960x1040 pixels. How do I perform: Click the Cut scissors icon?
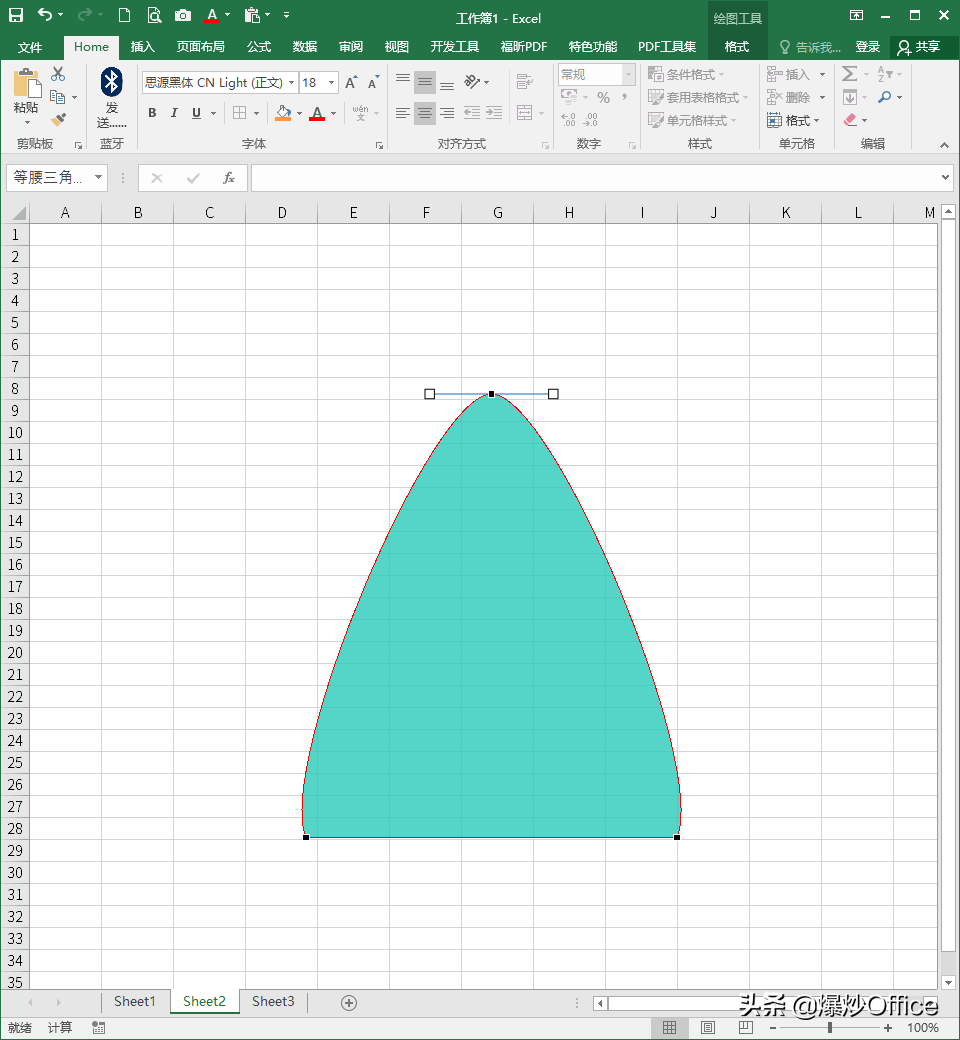58,75
